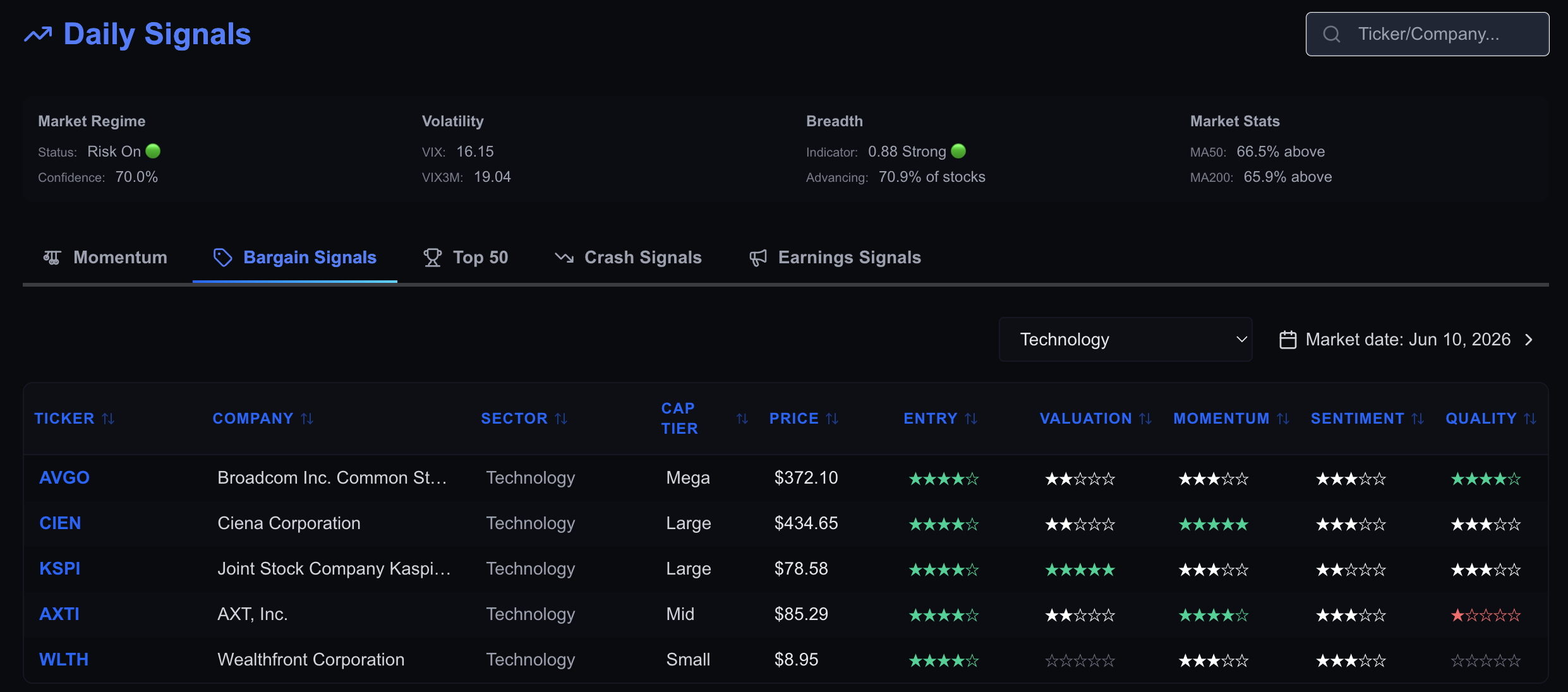
Task: Click the Risk On green status dot
Action: (x=153, y=151)
